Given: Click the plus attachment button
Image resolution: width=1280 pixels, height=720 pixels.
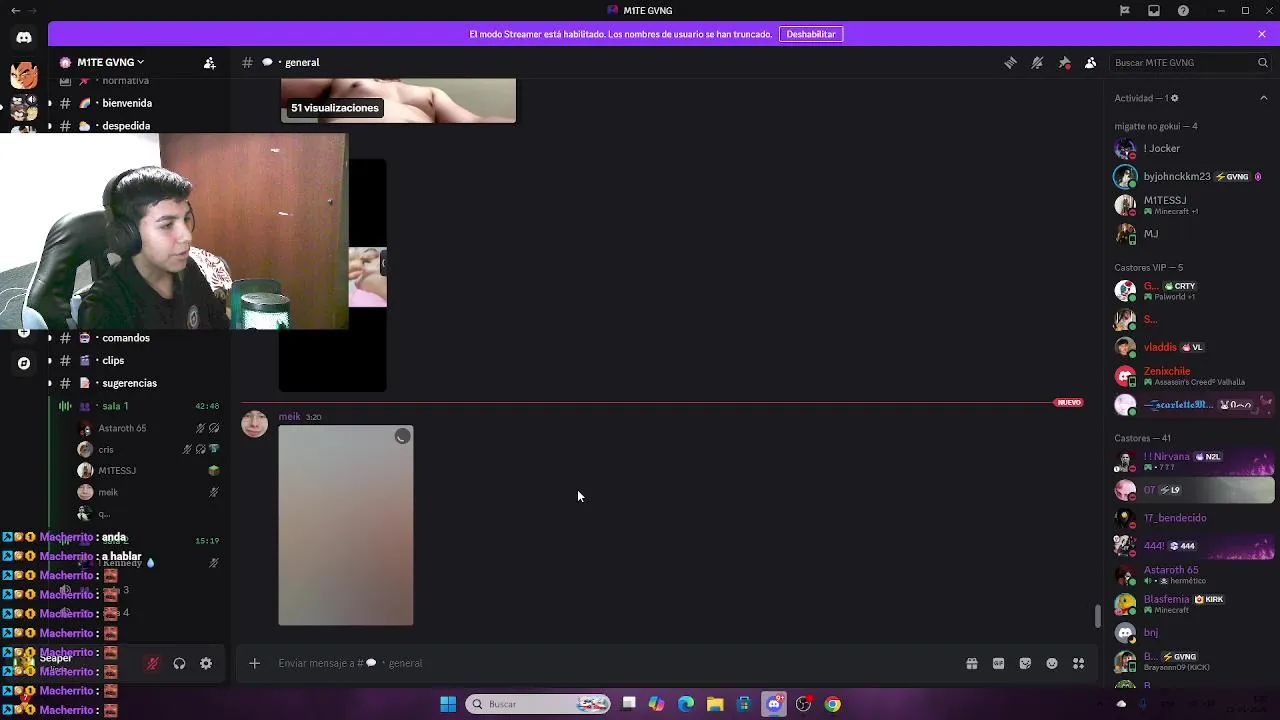Looking at the screenshot, I should coord(254,663).
